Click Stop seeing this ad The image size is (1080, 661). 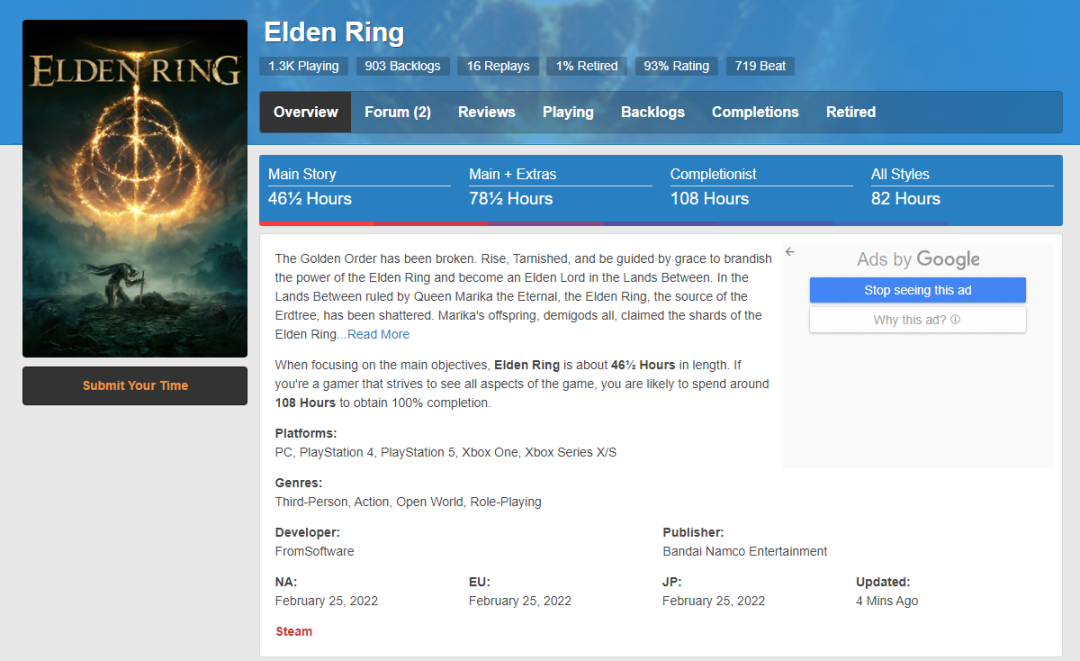pos(917,290)
